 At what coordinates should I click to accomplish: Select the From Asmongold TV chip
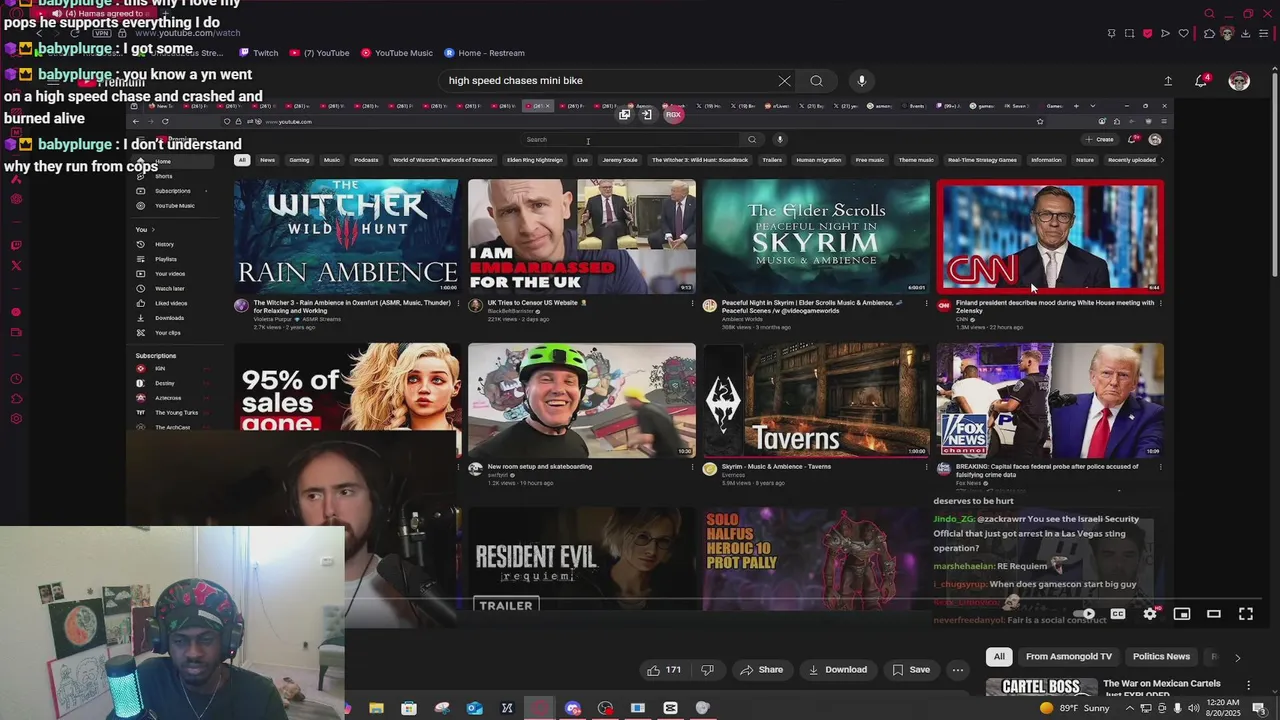[x=1069, y=657]
